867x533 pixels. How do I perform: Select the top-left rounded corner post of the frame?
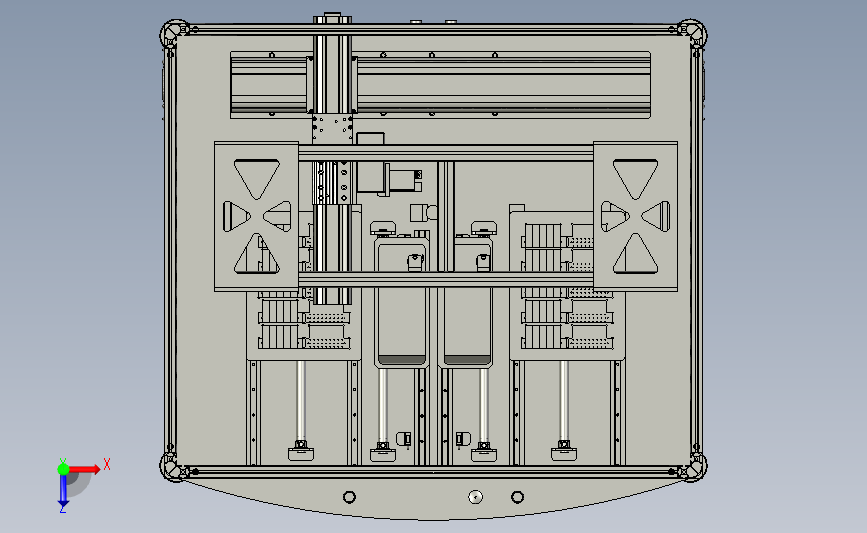pos(174,35)
